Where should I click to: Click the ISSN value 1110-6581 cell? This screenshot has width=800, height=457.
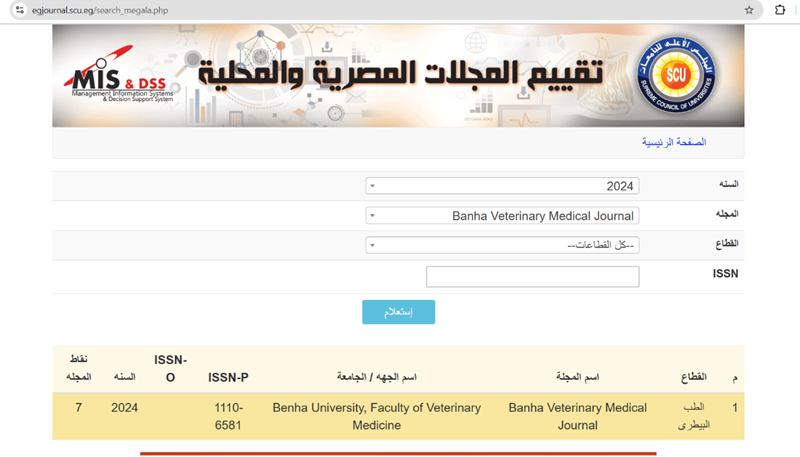[x=229, y=416]
